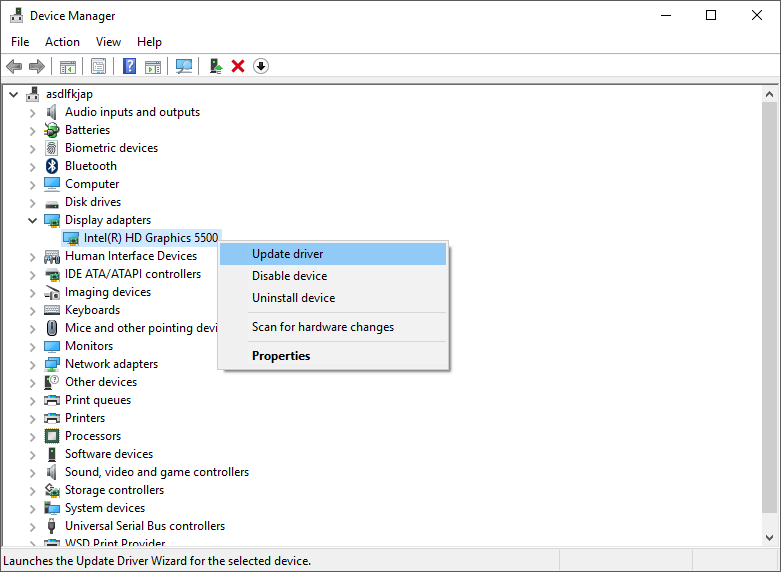The image size is (781, 572).
Task: Select the Audio inputs and outputs label
Action: click(132, 112)
